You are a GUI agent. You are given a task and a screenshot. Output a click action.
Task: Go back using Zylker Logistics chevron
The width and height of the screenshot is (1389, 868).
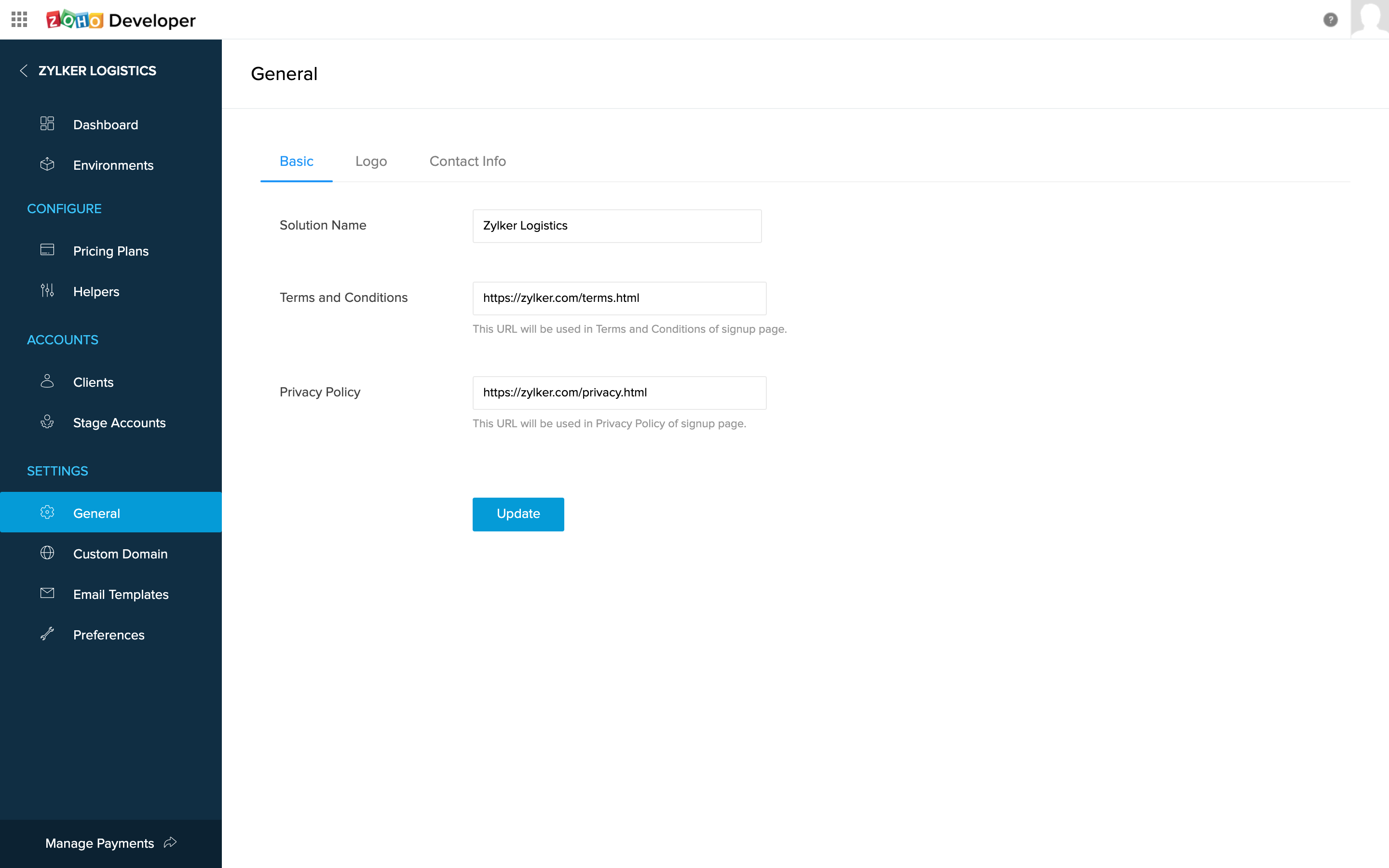(24, 70)
